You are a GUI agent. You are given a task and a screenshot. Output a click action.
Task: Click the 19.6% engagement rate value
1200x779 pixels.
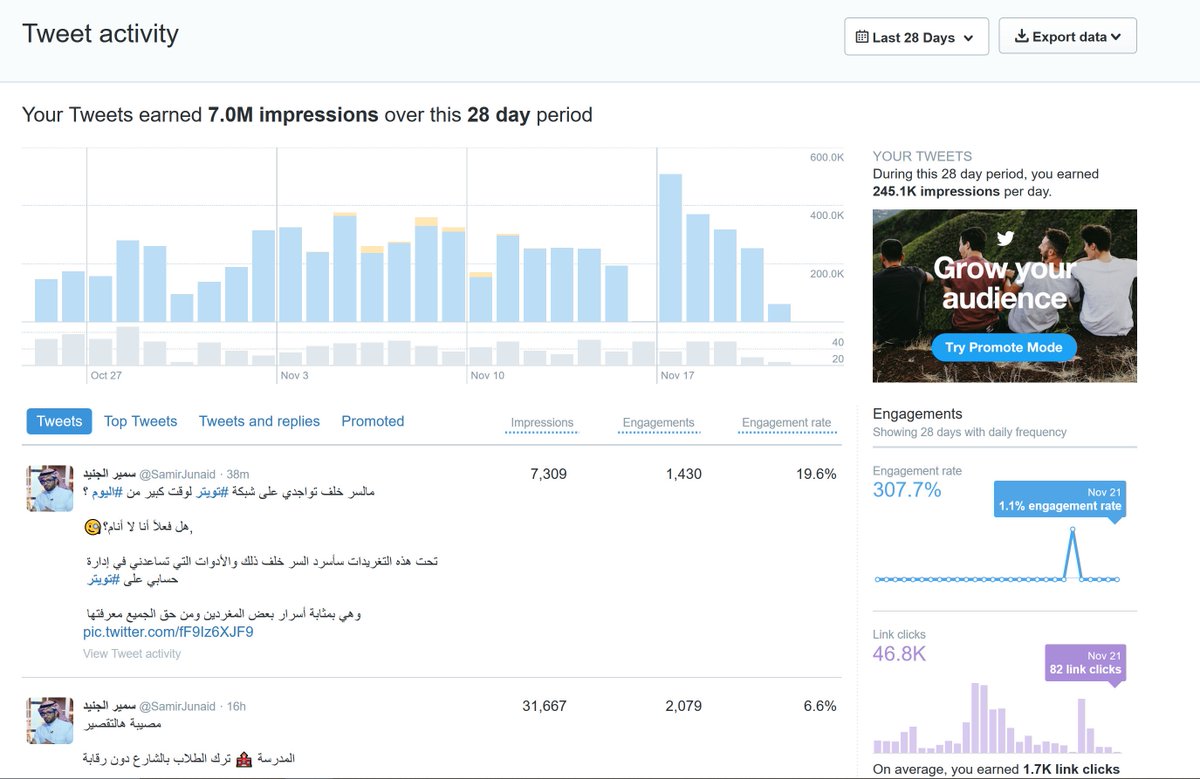click(x=816, y=474)
